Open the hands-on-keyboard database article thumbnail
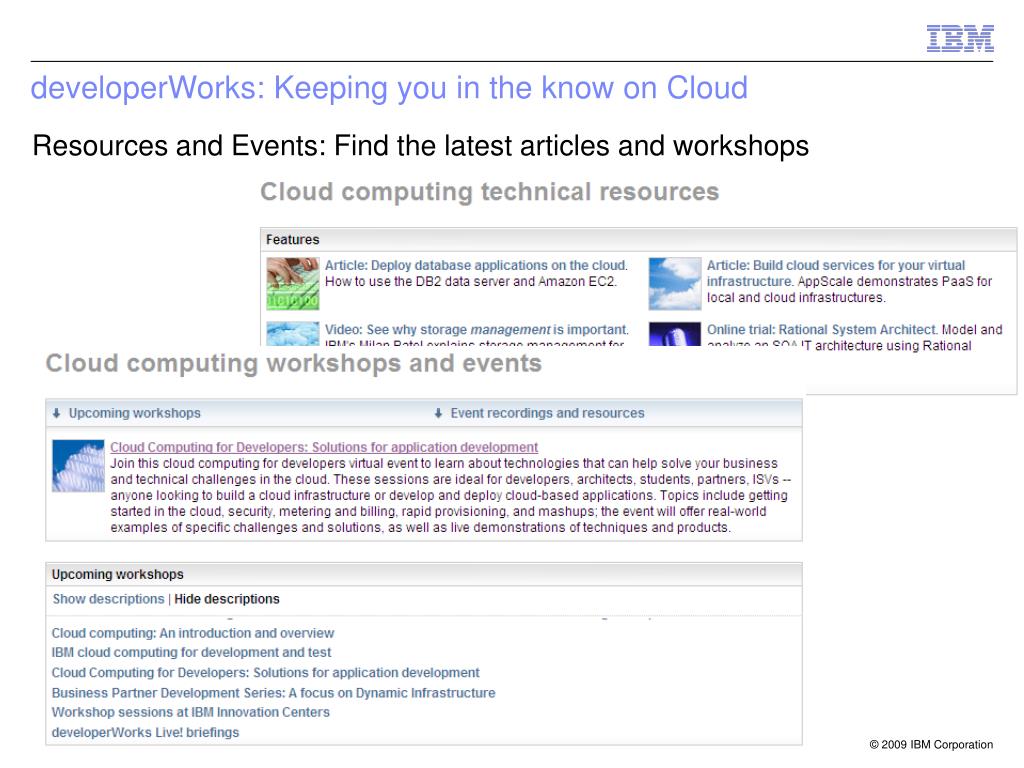The height and width of the screenshot is (768, 1024). click(293, 283)
